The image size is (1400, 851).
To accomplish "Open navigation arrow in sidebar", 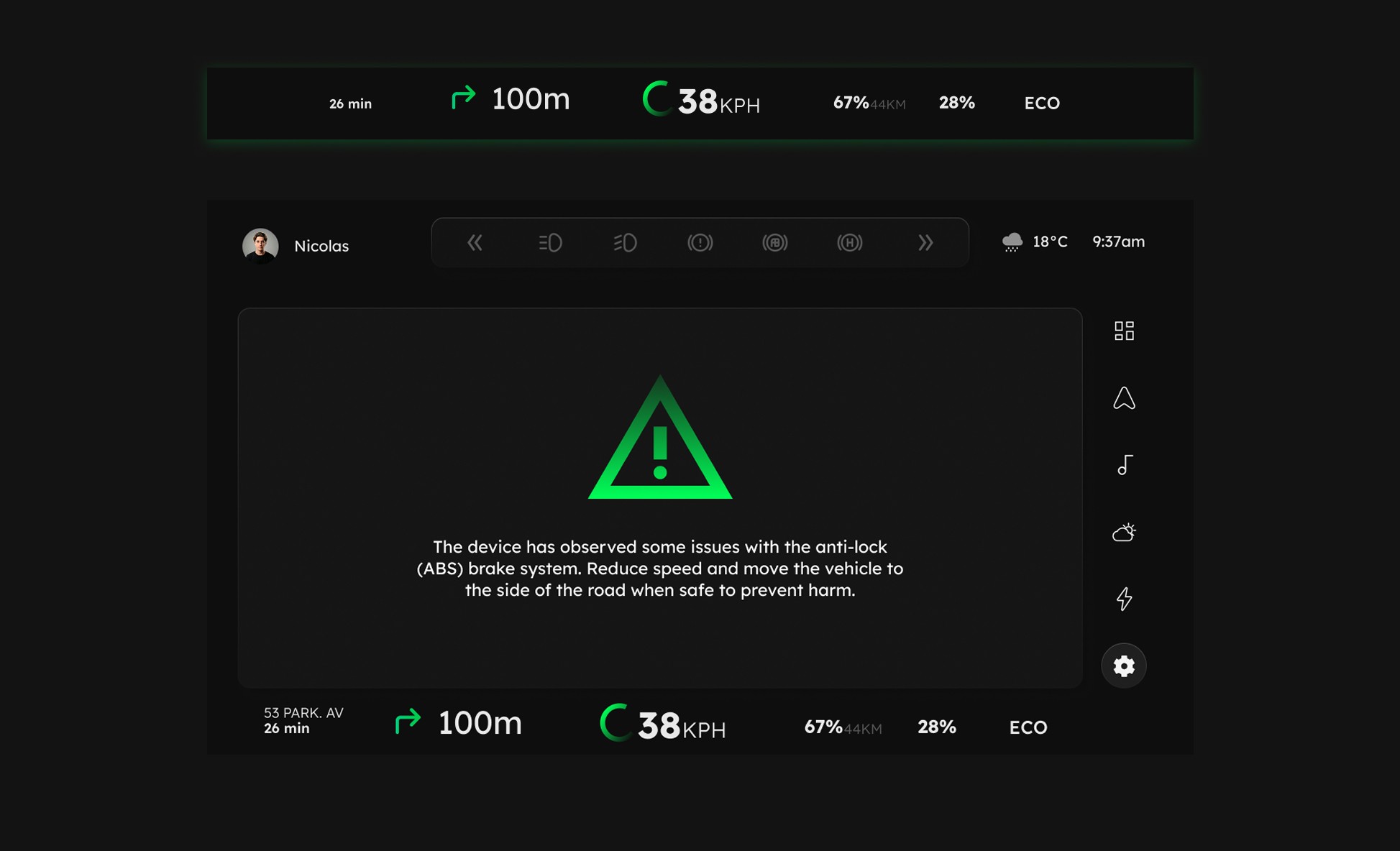I will [1124, 398].
